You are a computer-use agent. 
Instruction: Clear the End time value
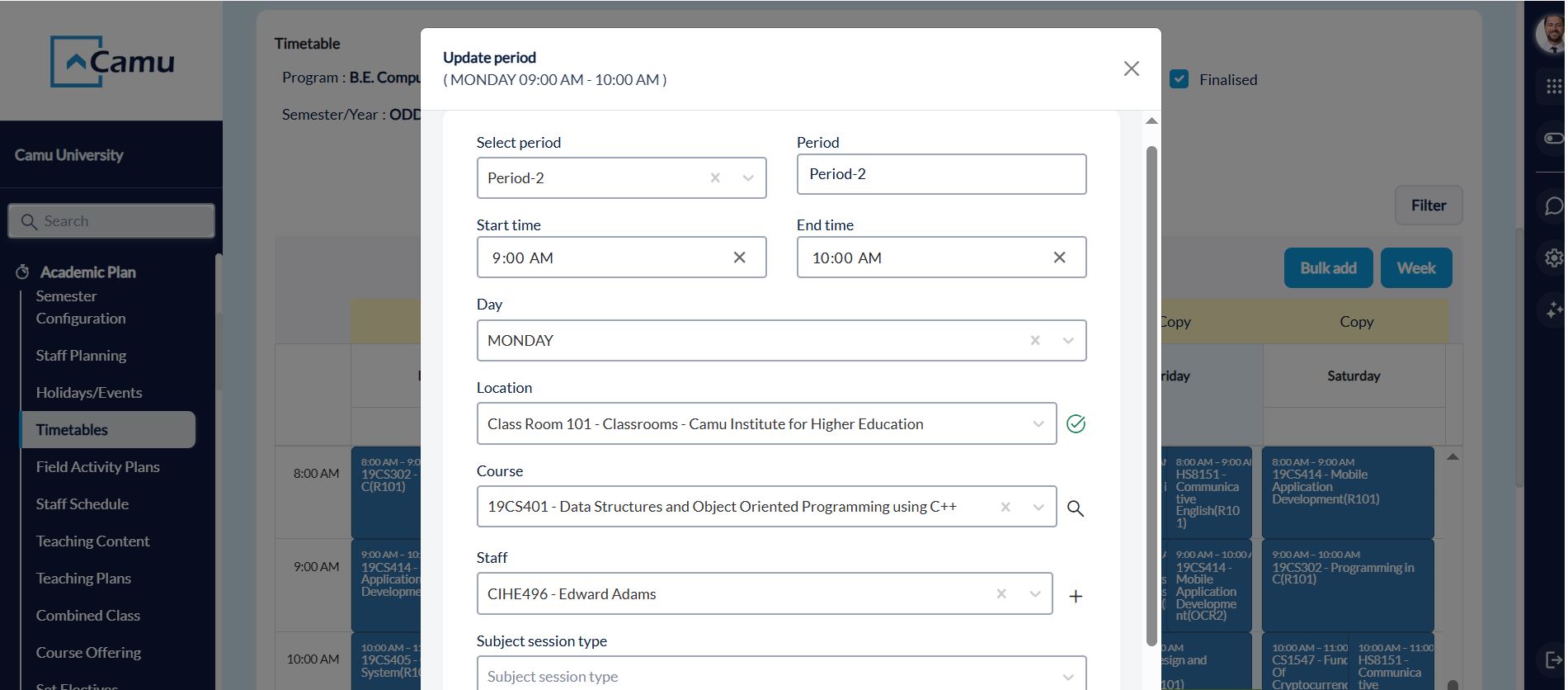pyautogui.click(x=1059, y=258)
